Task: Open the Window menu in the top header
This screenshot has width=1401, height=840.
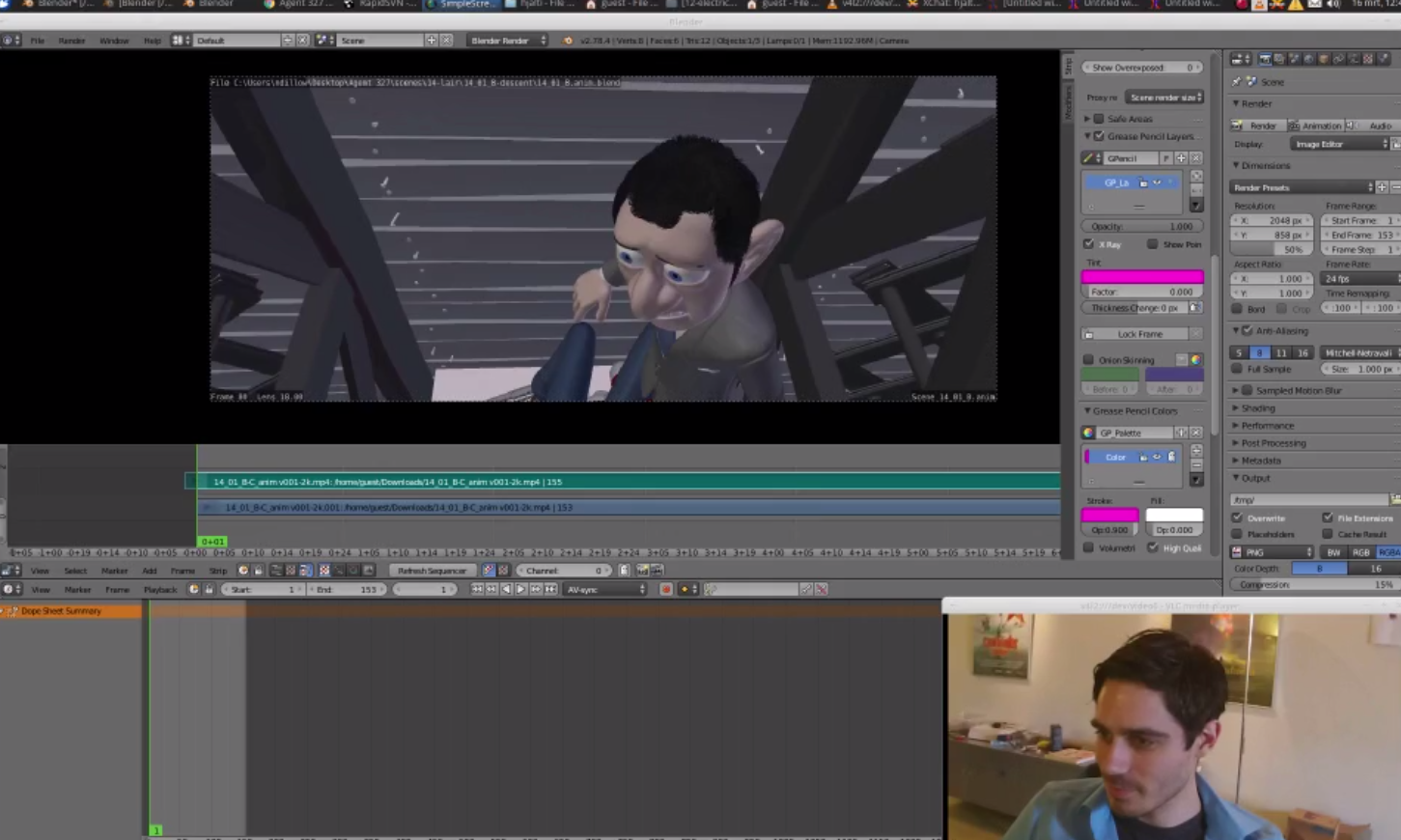Action: click(x=114, y=41)
